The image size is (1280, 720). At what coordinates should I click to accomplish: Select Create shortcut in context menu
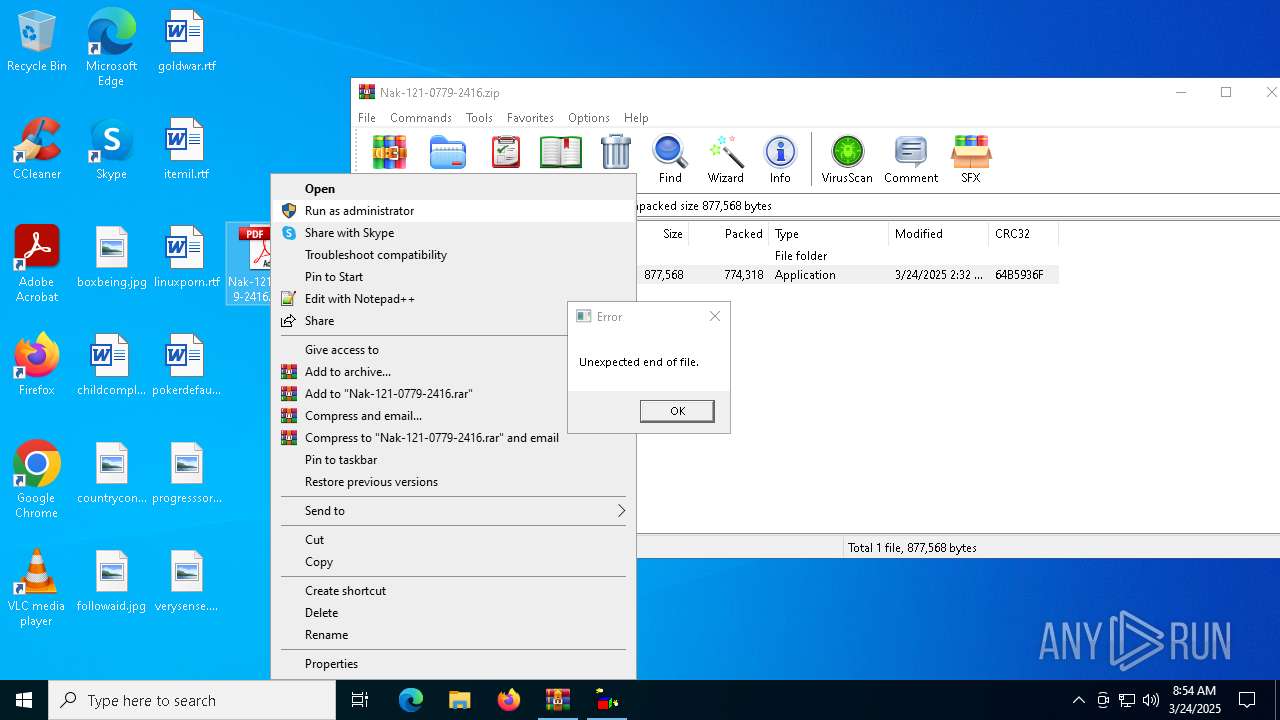click(x=453, y=591)
